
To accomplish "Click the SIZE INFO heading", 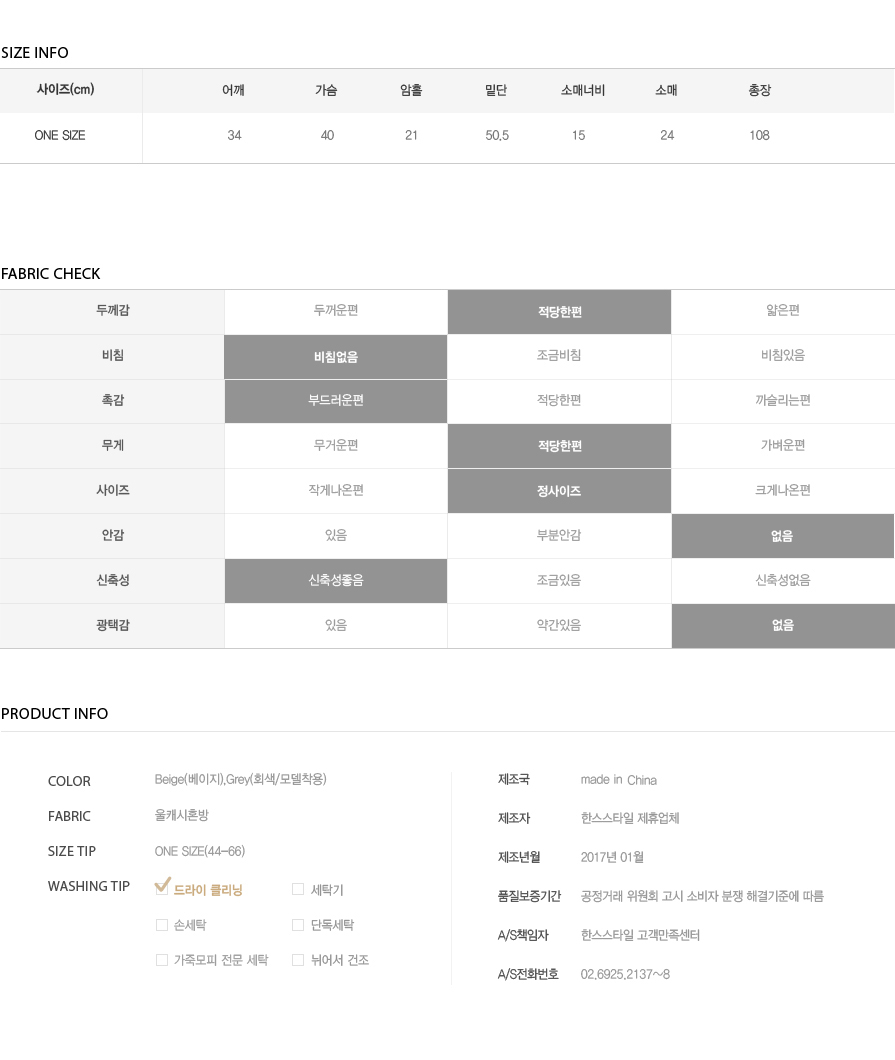I will [x=34, y=53].
